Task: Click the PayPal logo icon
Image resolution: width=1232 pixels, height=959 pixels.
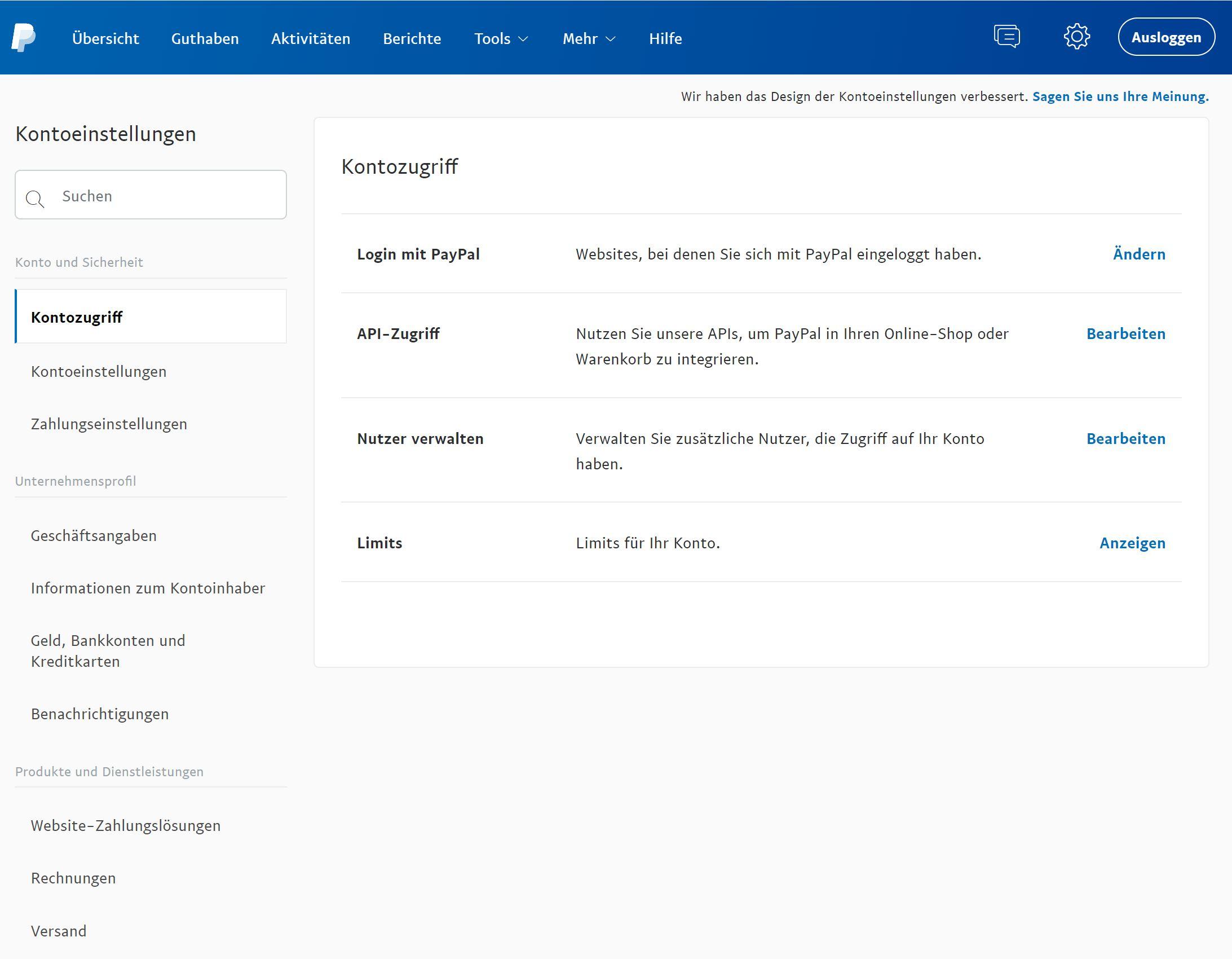Action: coord(24,38)
